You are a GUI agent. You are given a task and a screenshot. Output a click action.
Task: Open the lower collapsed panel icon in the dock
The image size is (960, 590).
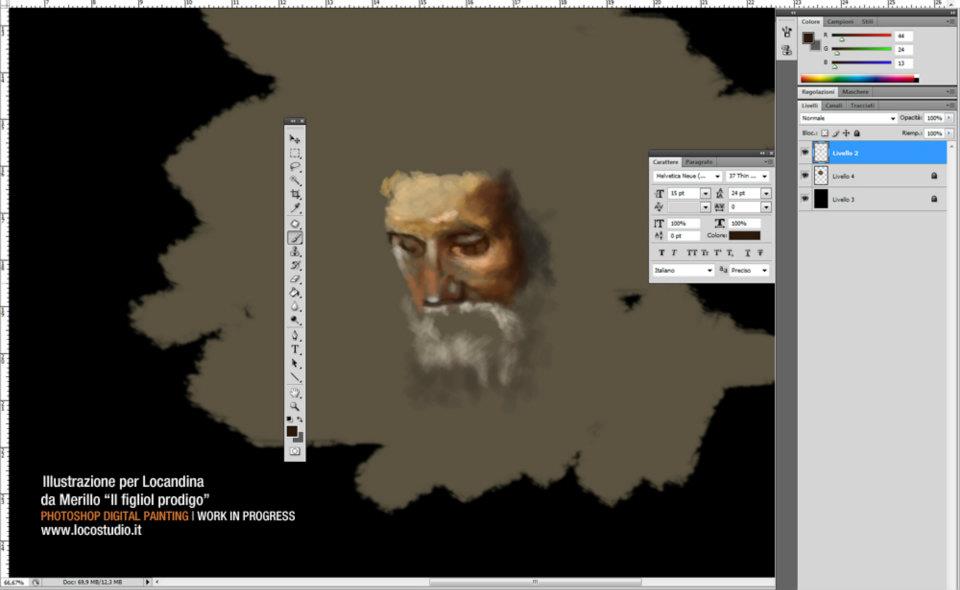pyautogui.click(x=787, y=51)
